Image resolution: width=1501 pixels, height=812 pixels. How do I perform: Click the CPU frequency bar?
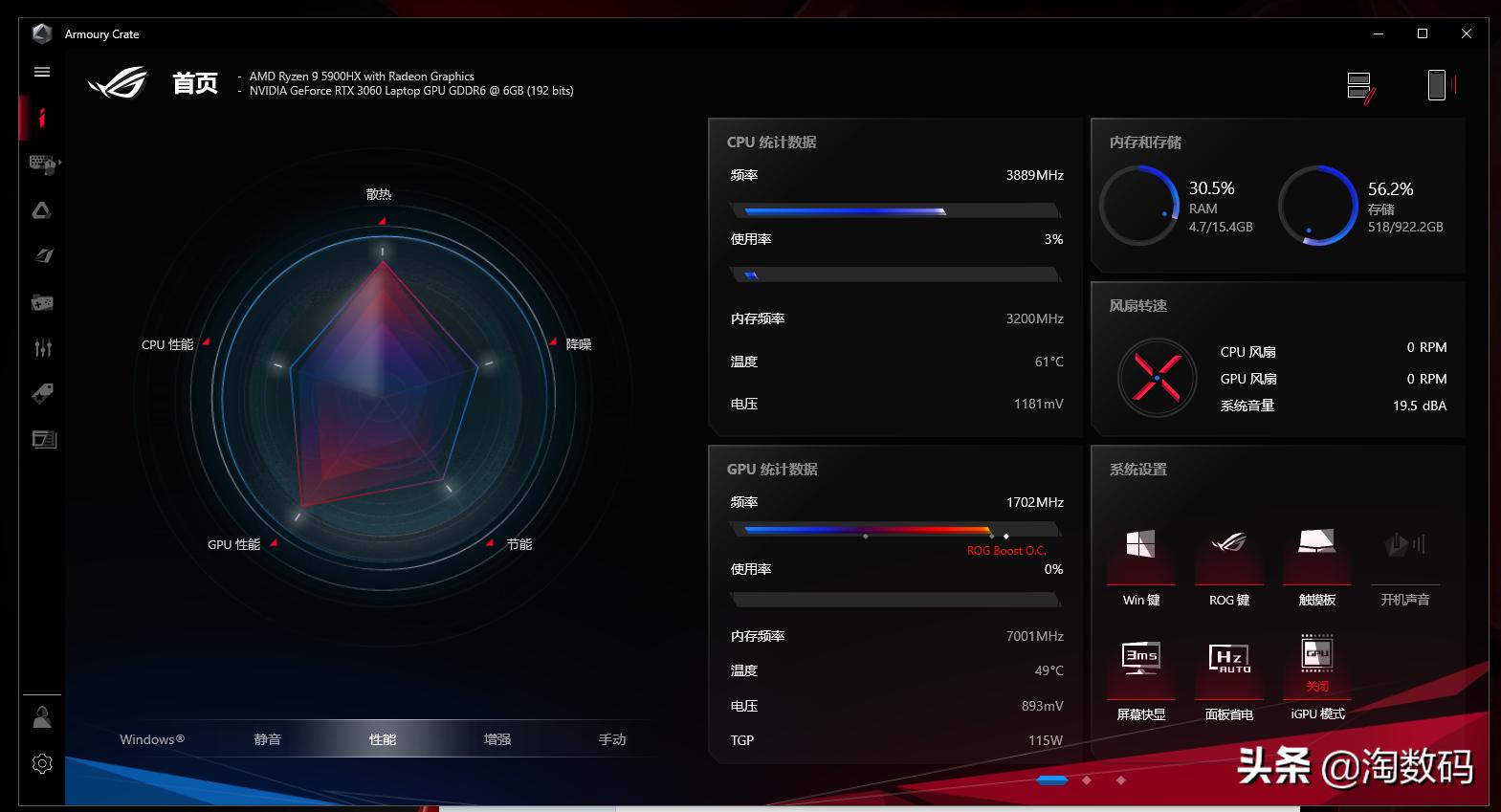tap(895, 210)
